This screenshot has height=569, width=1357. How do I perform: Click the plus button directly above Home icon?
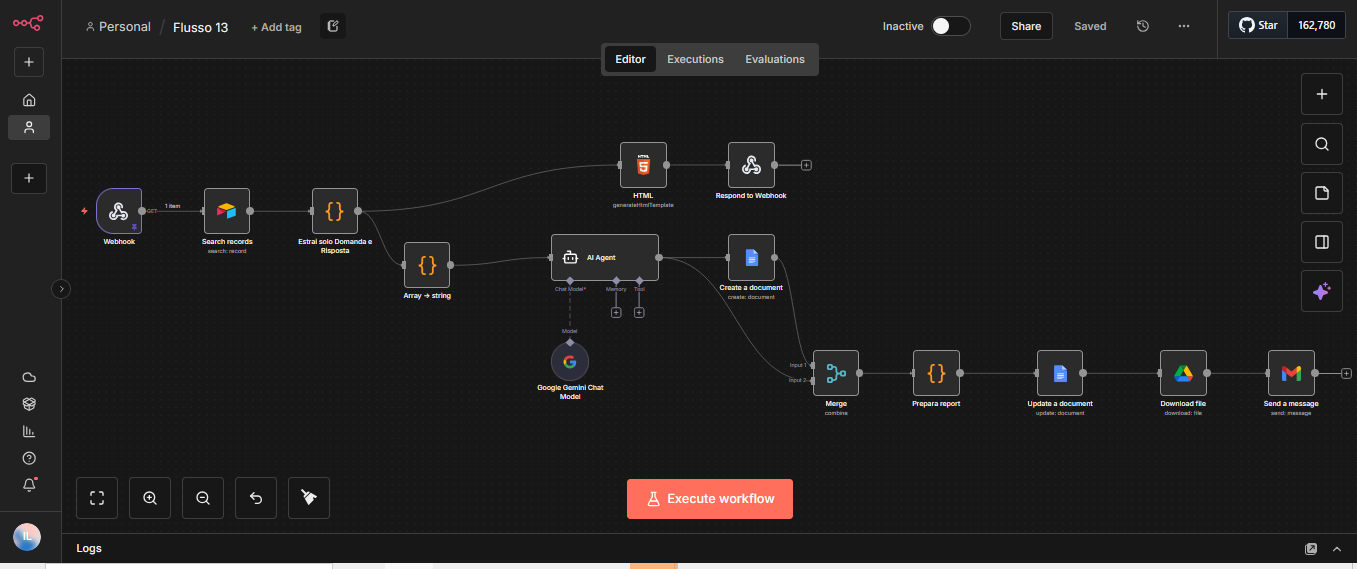pyautogui.click(x=29, y=62)
